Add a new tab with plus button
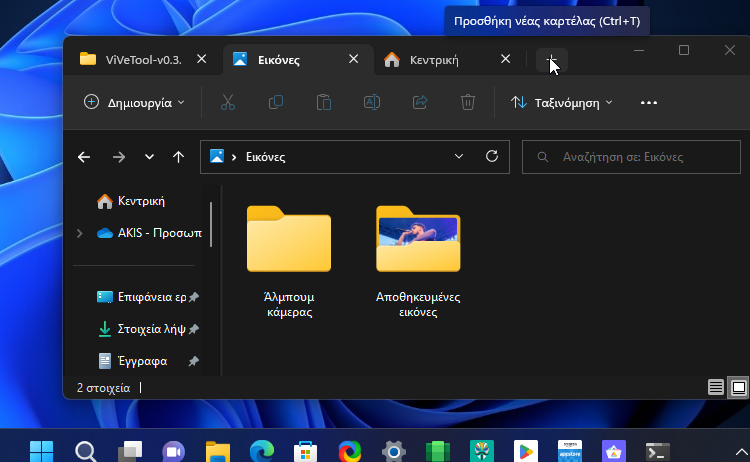 click(550, 61)
